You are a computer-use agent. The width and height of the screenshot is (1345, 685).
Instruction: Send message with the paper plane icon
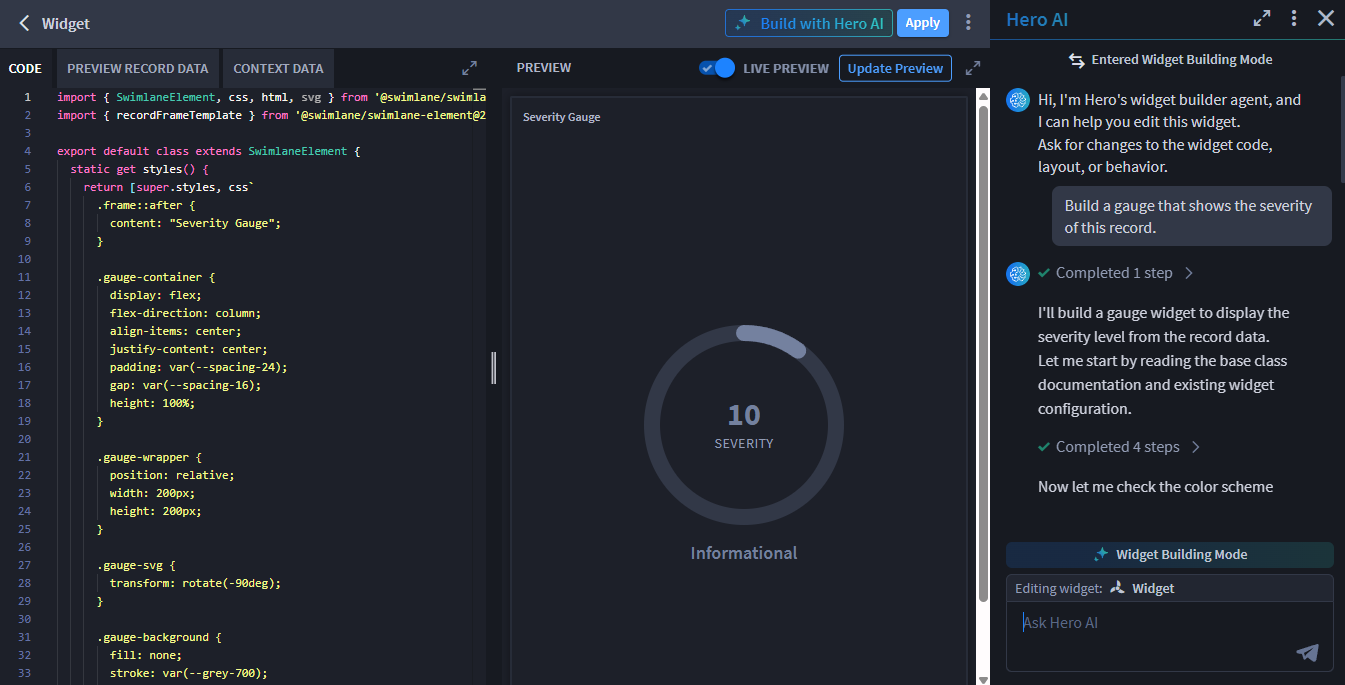[x=1308, y=652]
